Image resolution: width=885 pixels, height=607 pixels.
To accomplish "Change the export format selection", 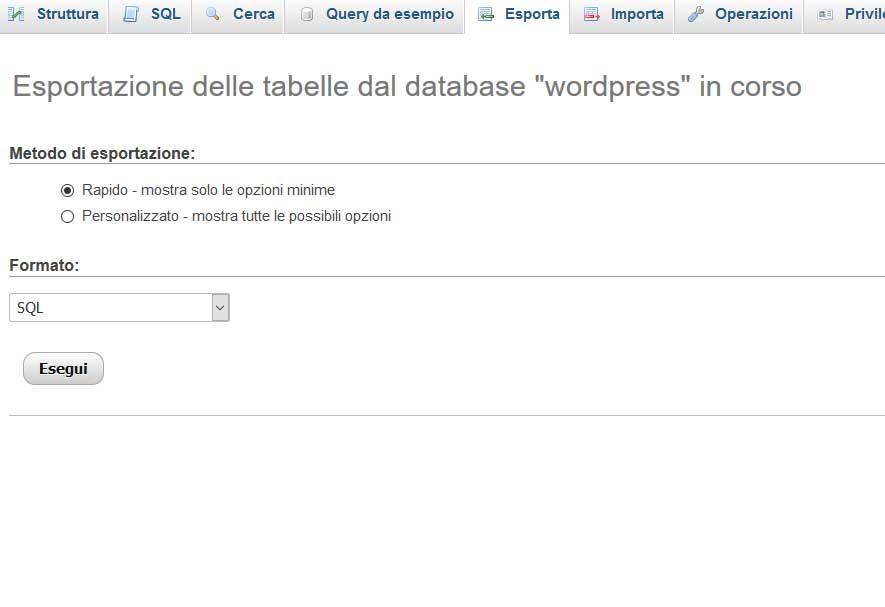I will pyautogui.click(x=119, y=307).
